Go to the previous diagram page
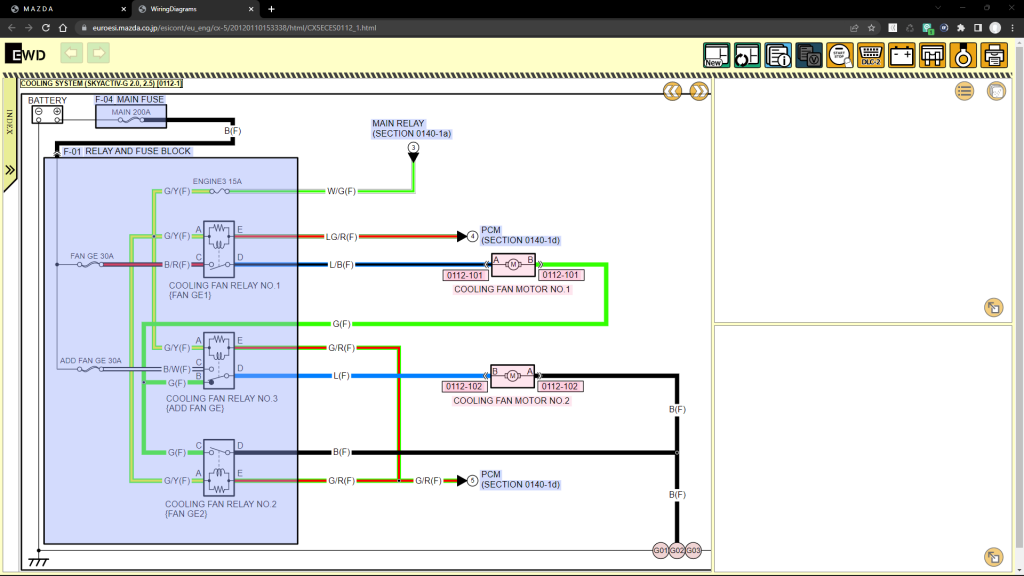The width and height of the screenshot is (1024, 576). click(673, 91)
